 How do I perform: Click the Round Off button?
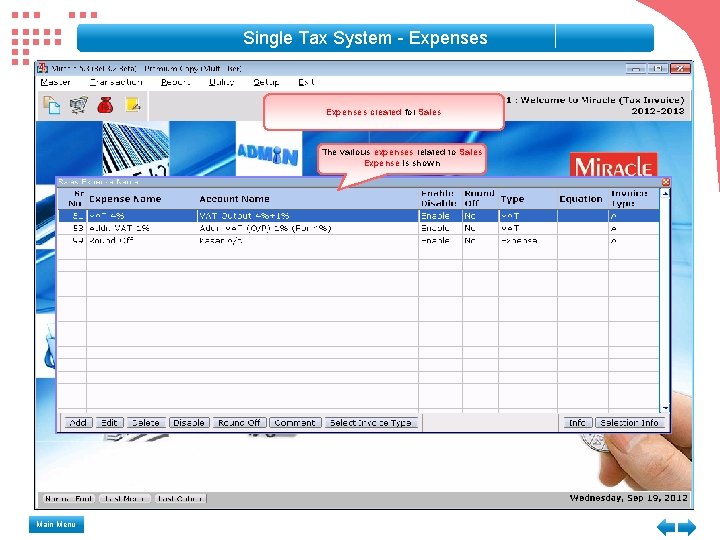coord(239,422)
